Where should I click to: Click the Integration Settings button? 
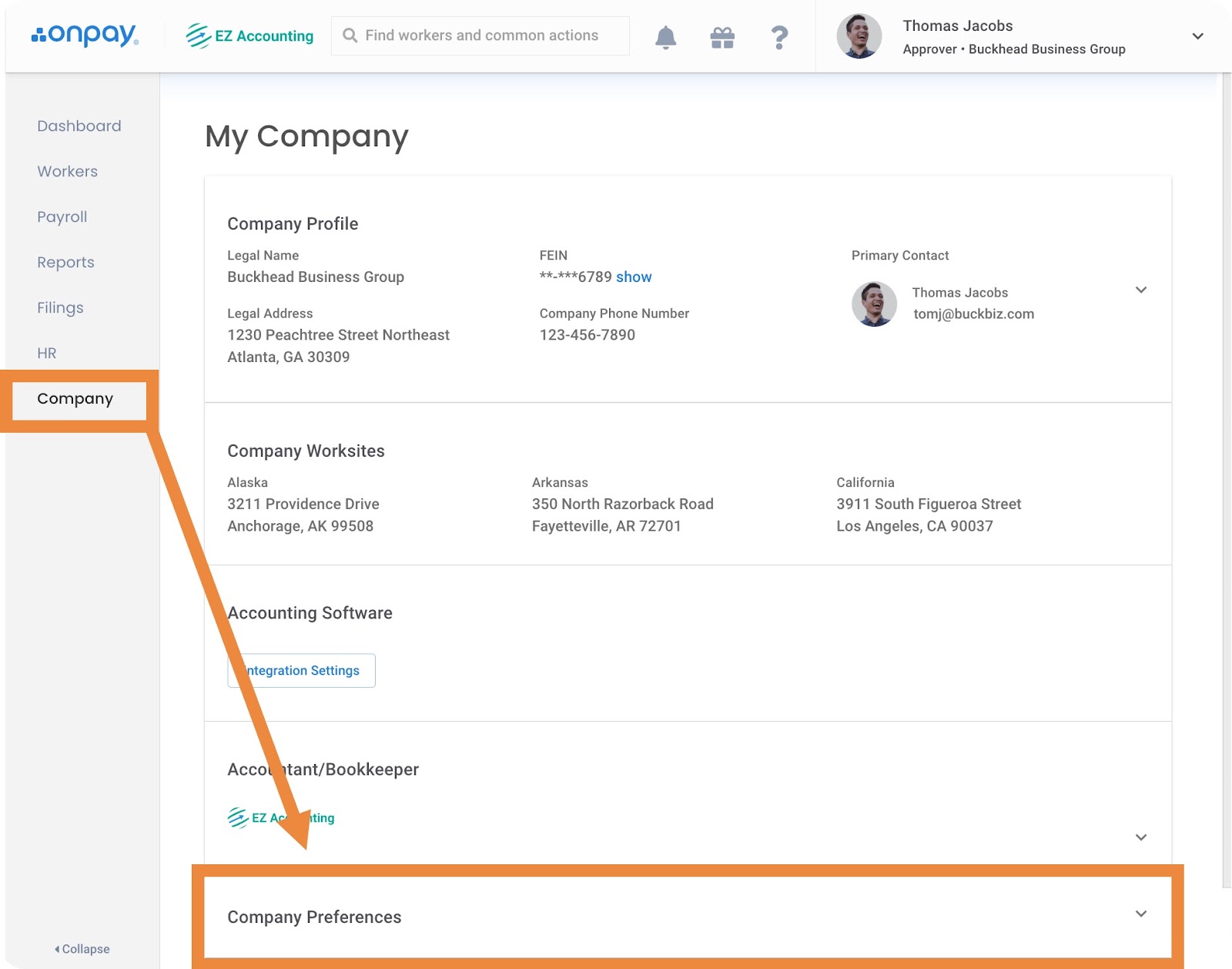(302, 670)
